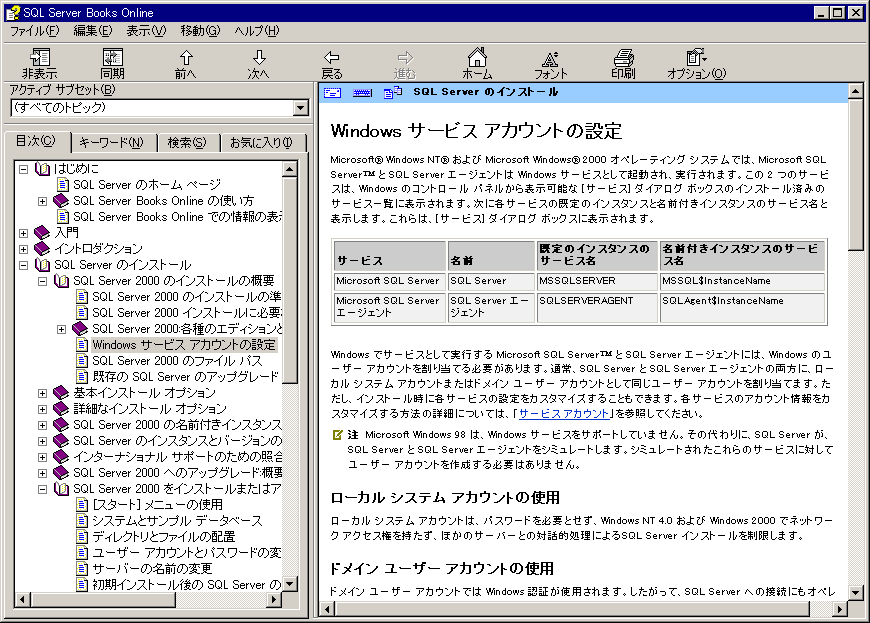This screenshot has width=870, height=623.
Task: Go to next topic with 次へ icon
Action: pyautogui.click(x=259, y=58)
